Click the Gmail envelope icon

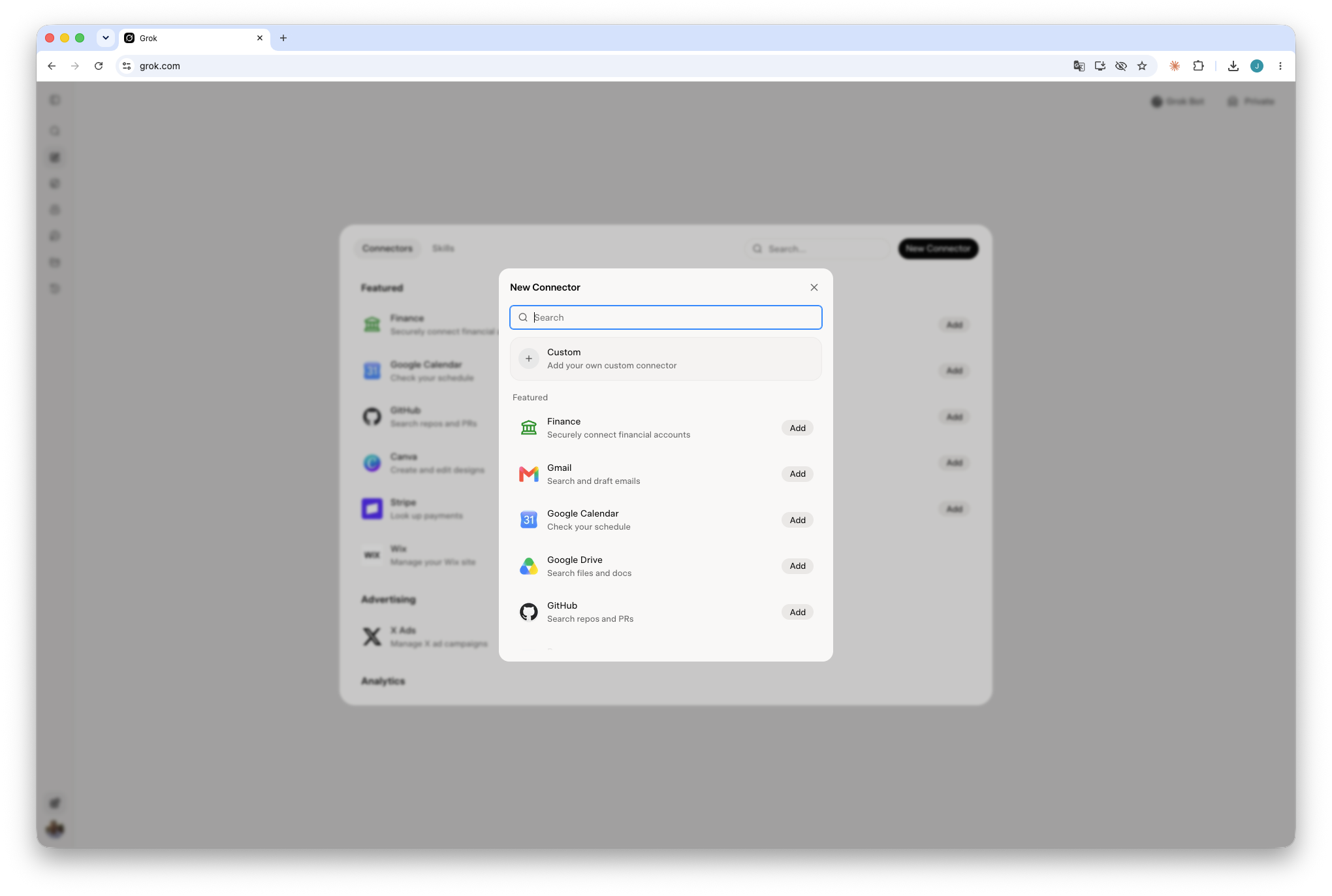point(529,474)
